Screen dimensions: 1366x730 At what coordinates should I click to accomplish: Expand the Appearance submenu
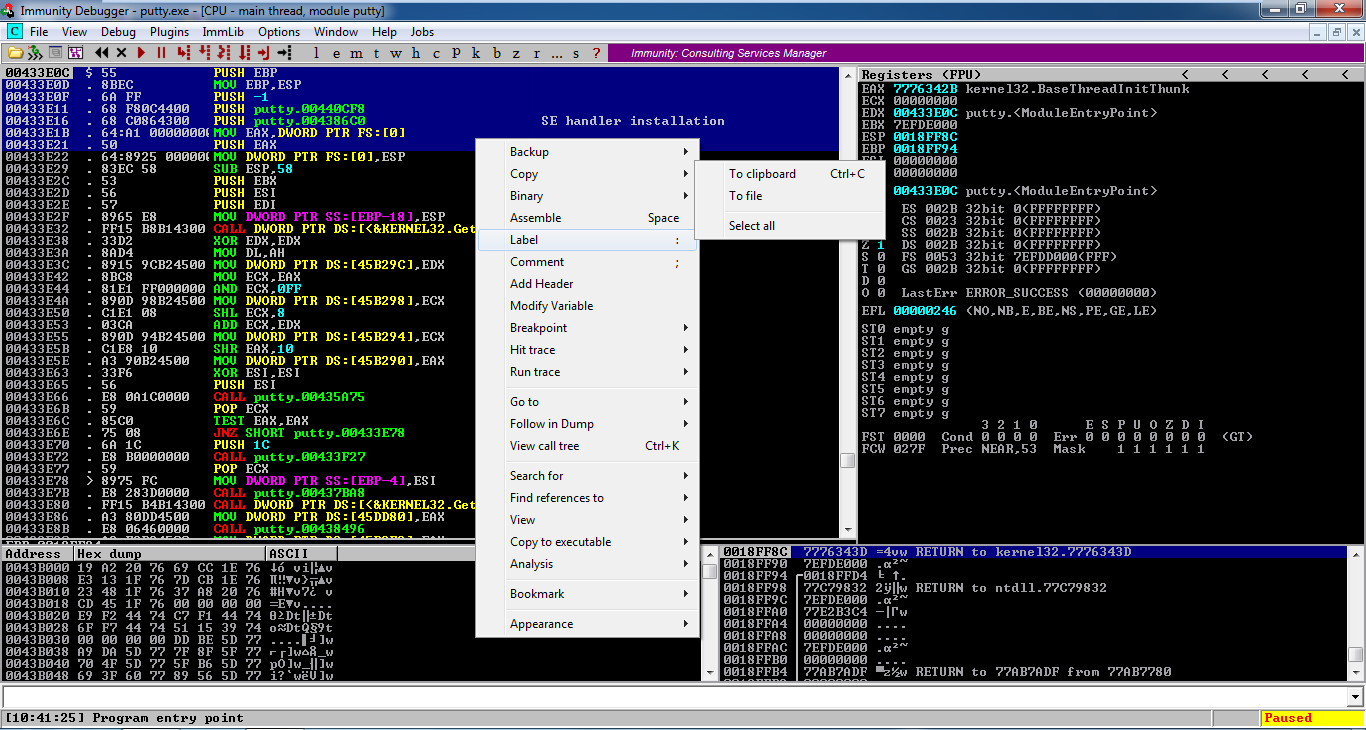587,624
